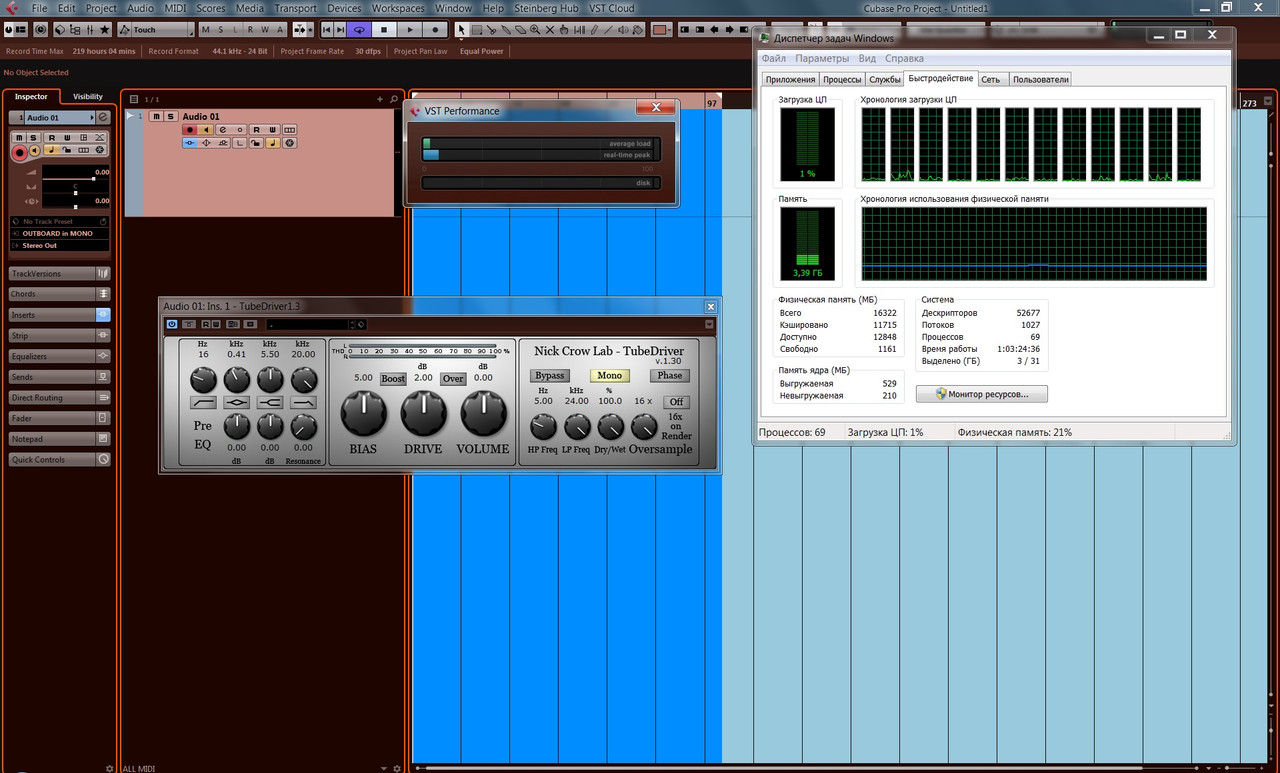Viewport: 1280px width, 773px height.
Task: Click Монитор ресурсов button in Task Manager
Action: tap(981, 394)
